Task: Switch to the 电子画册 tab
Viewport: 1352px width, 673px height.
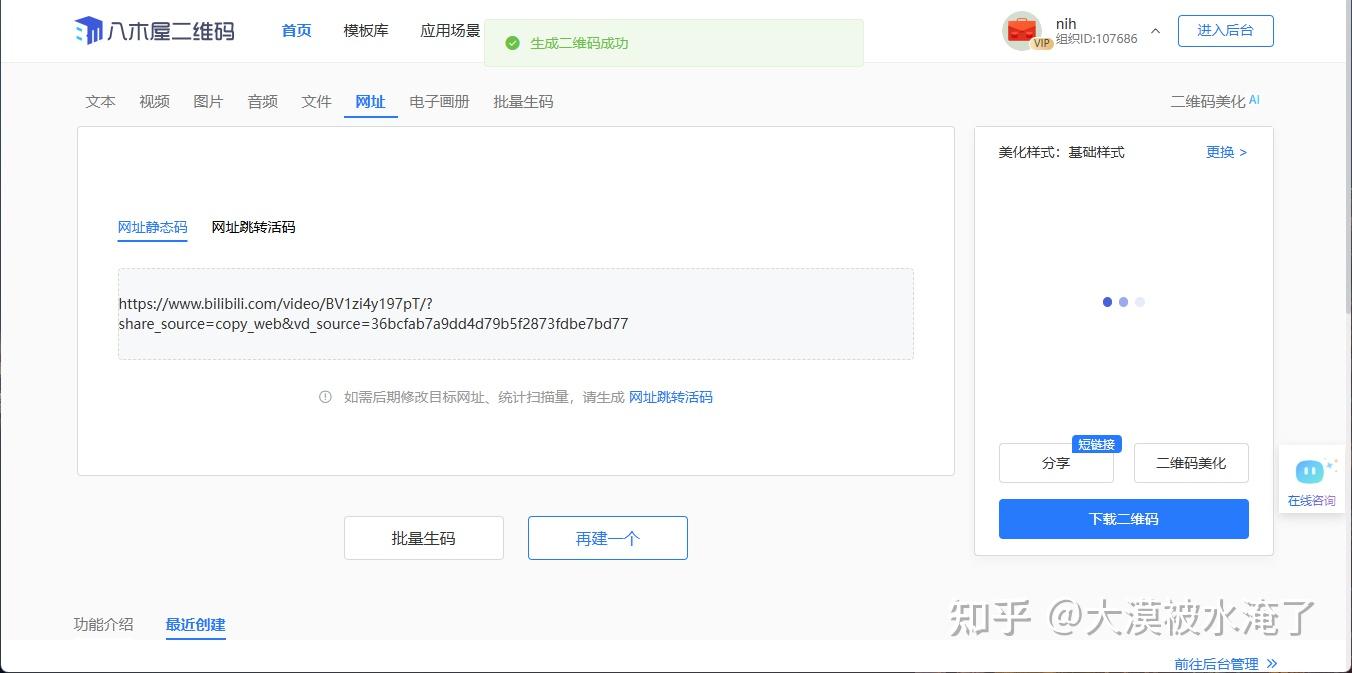Action: pyautogui.click(x=439, y=102)
